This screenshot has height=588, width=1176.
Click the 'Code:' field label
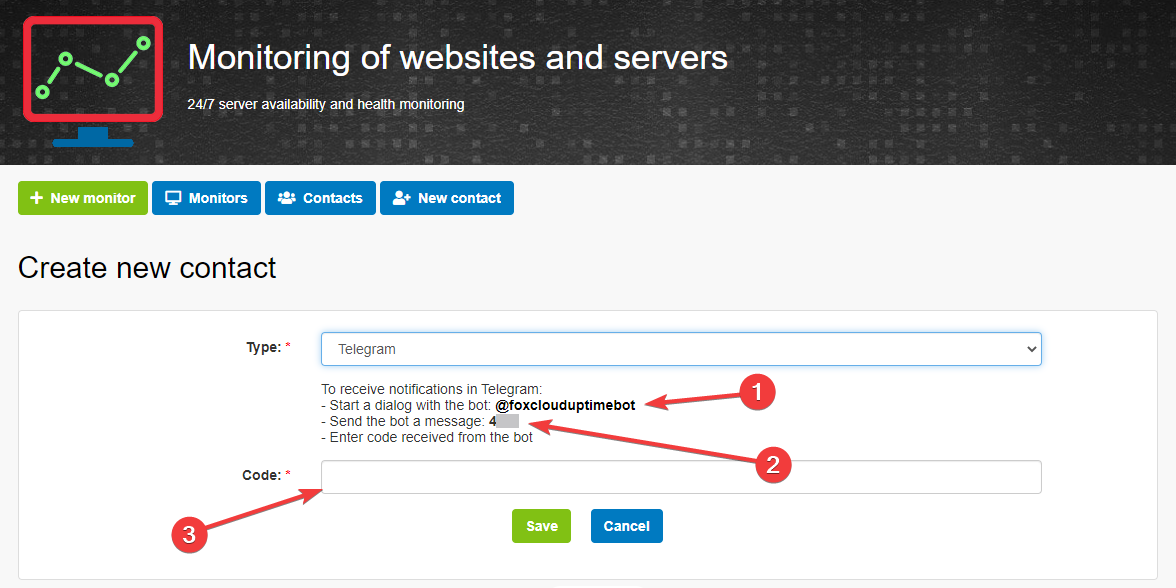(263, 475)
